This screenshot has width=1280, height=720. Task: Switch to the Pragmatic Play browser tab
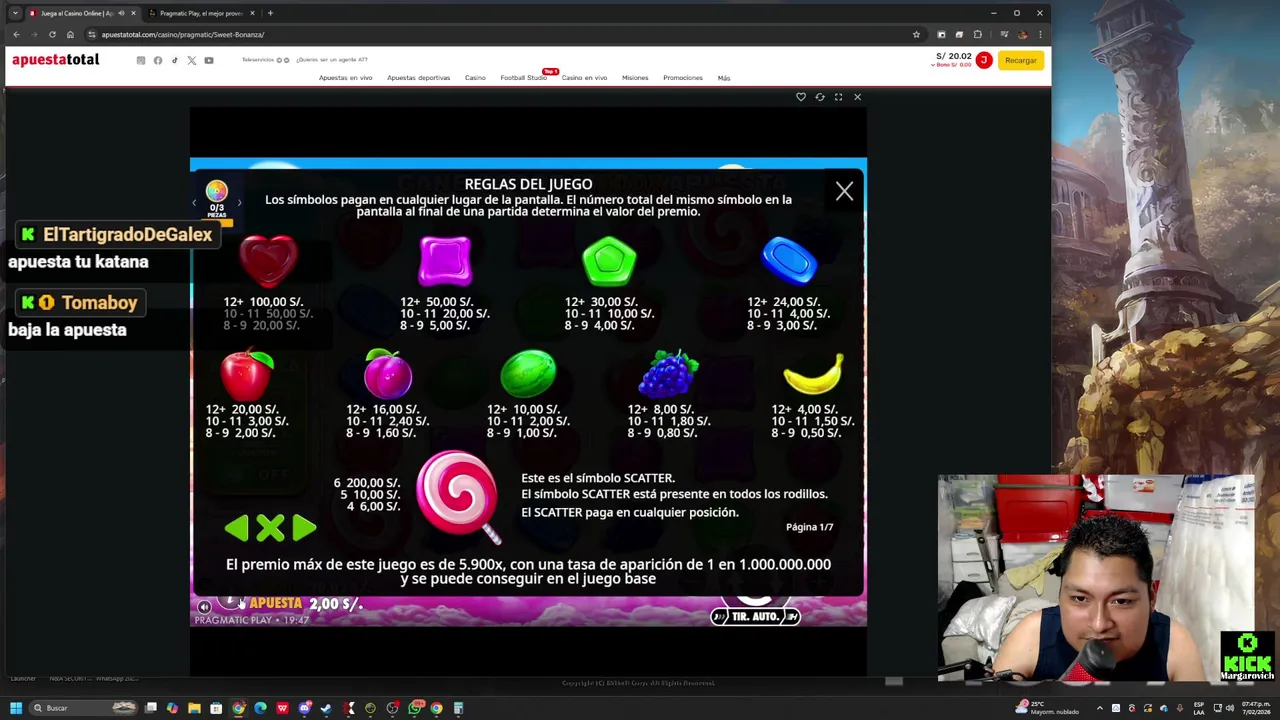tap(201, 13)
